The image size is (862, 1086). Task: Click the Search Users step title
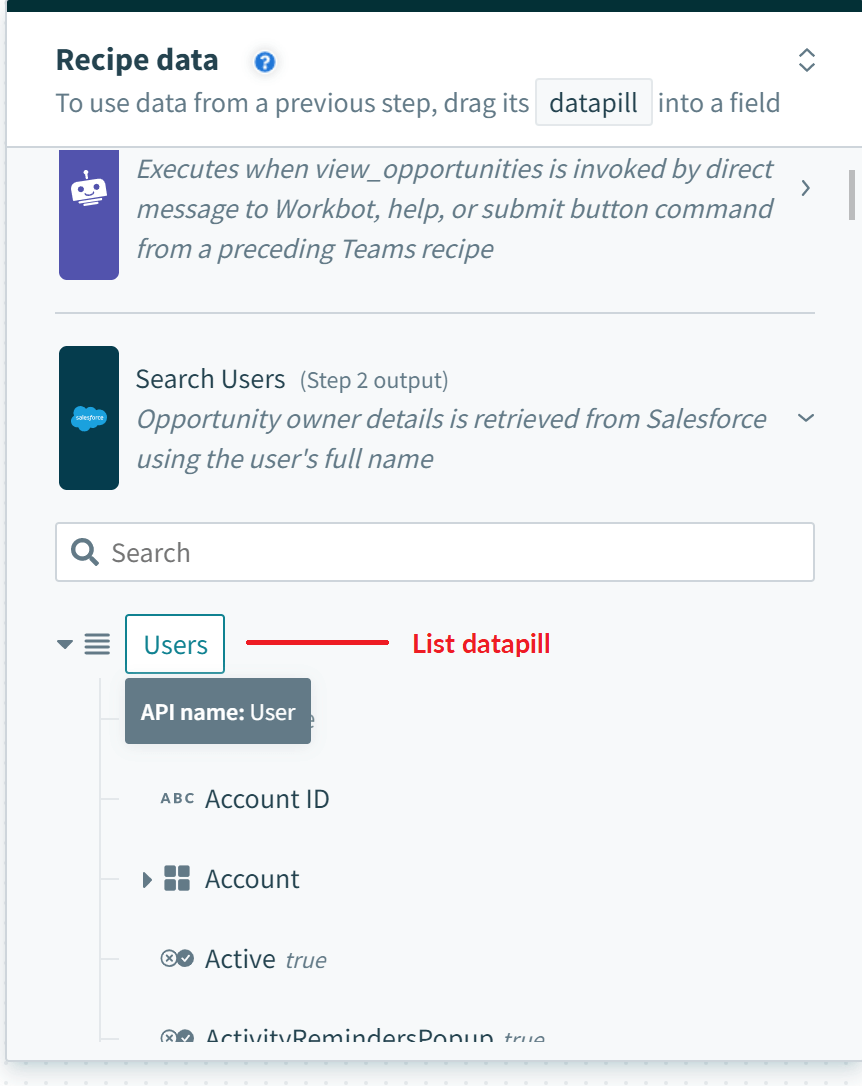pos(210,379)
